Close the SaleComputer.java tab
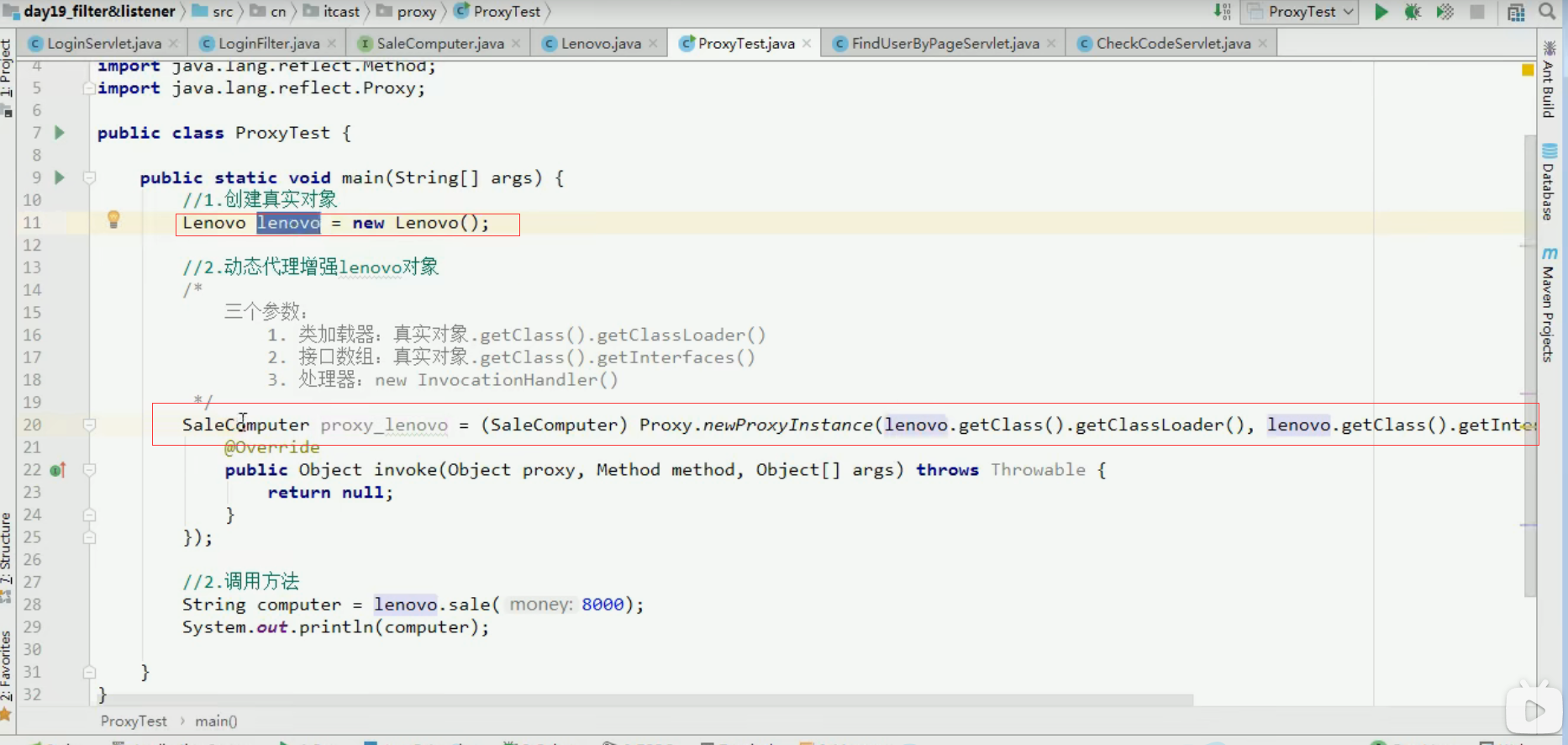 [x=516, y=44]
